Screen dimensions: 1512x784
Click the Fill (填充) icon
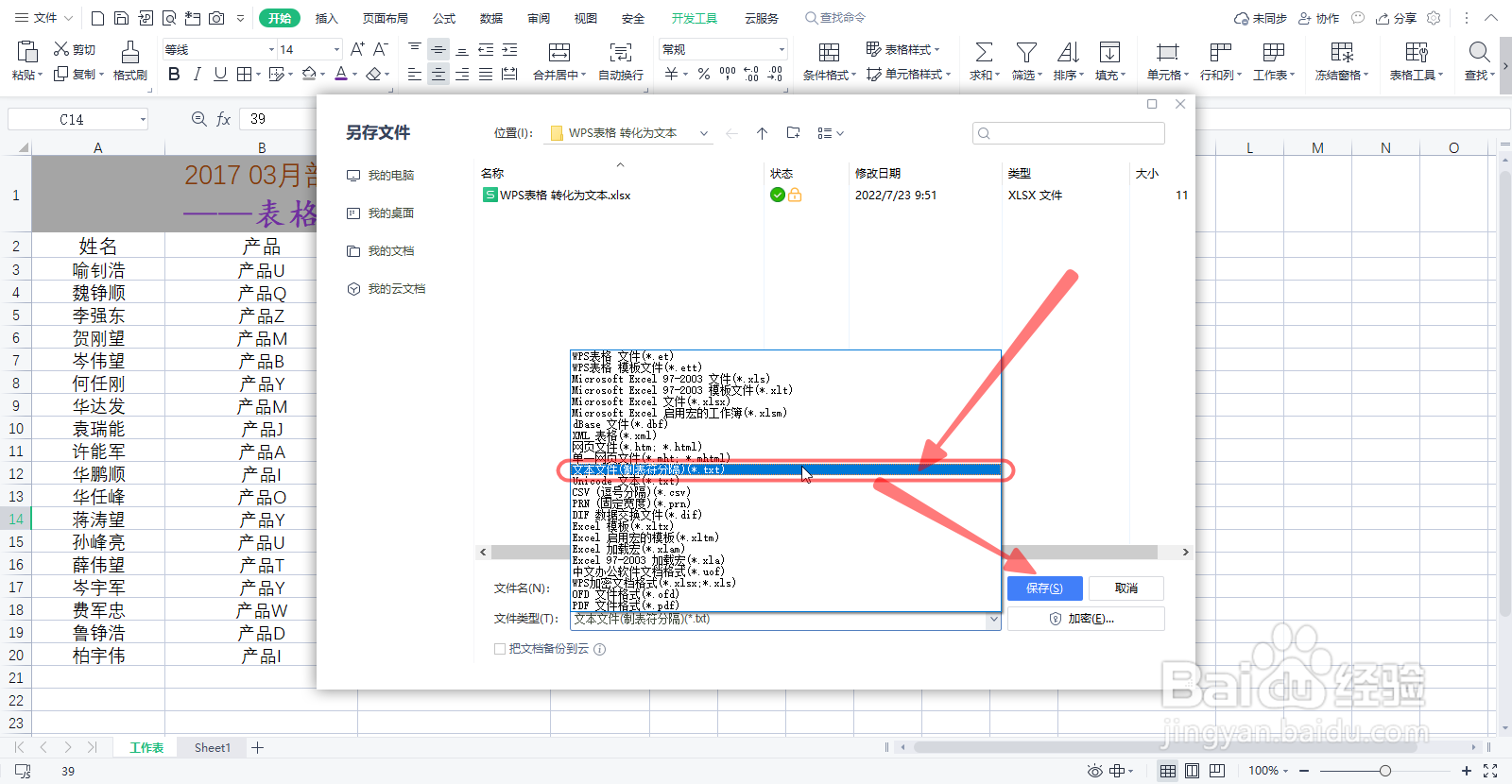(1110, 52)
